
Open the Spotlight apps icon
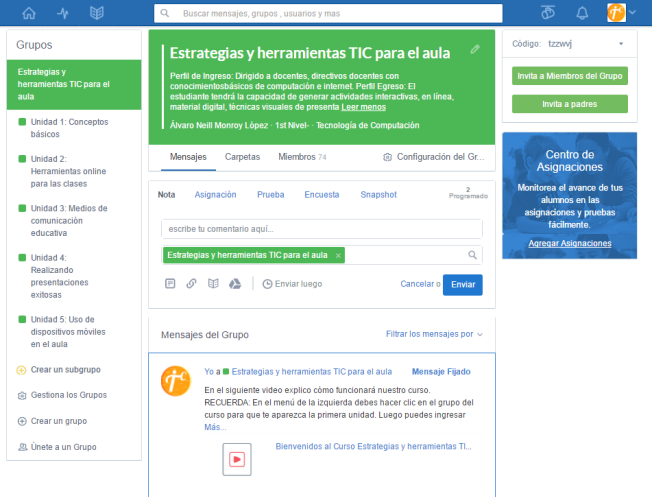[x=548, y=13]
